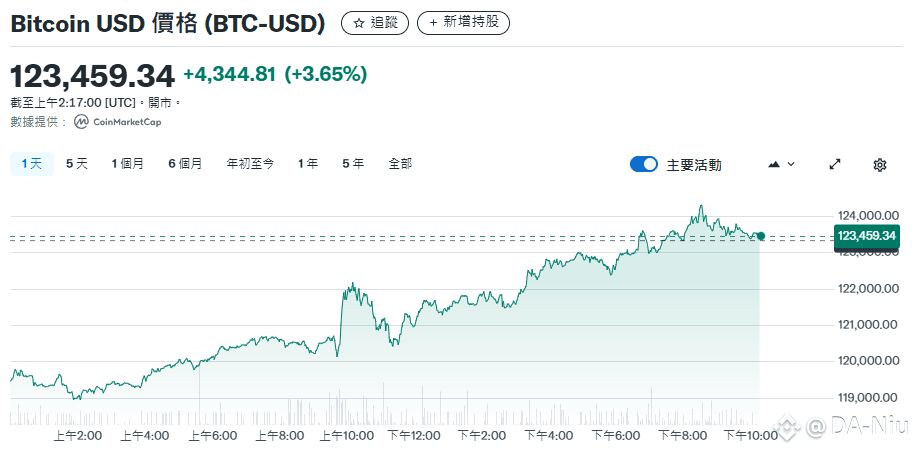Show the 全部 time range
This screenshot has height=453, width=917.
[400, 164]
